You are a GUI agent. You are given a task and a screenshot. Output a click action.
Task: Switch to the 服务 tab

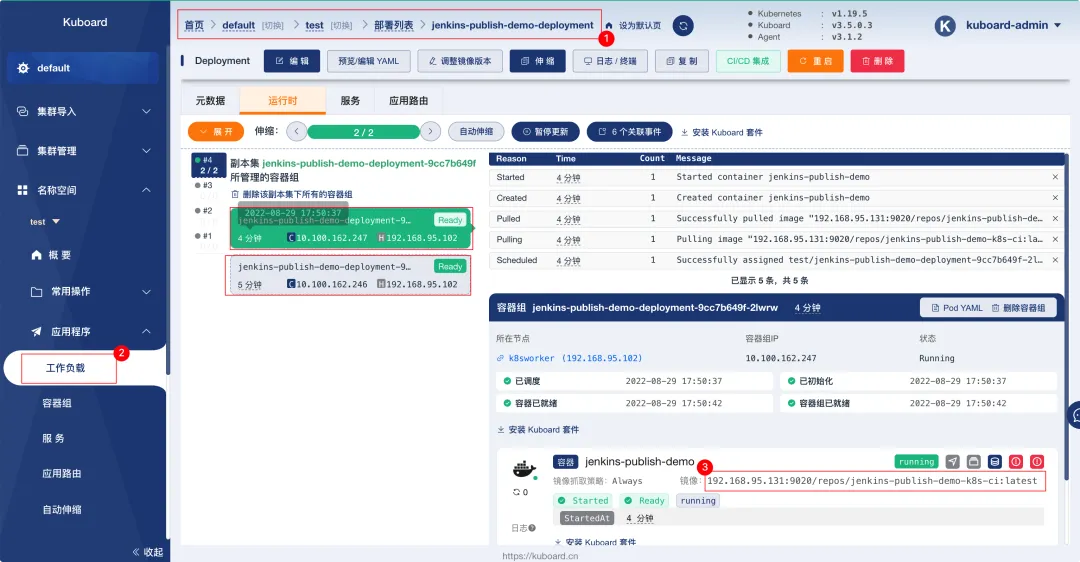pos(350,101)
